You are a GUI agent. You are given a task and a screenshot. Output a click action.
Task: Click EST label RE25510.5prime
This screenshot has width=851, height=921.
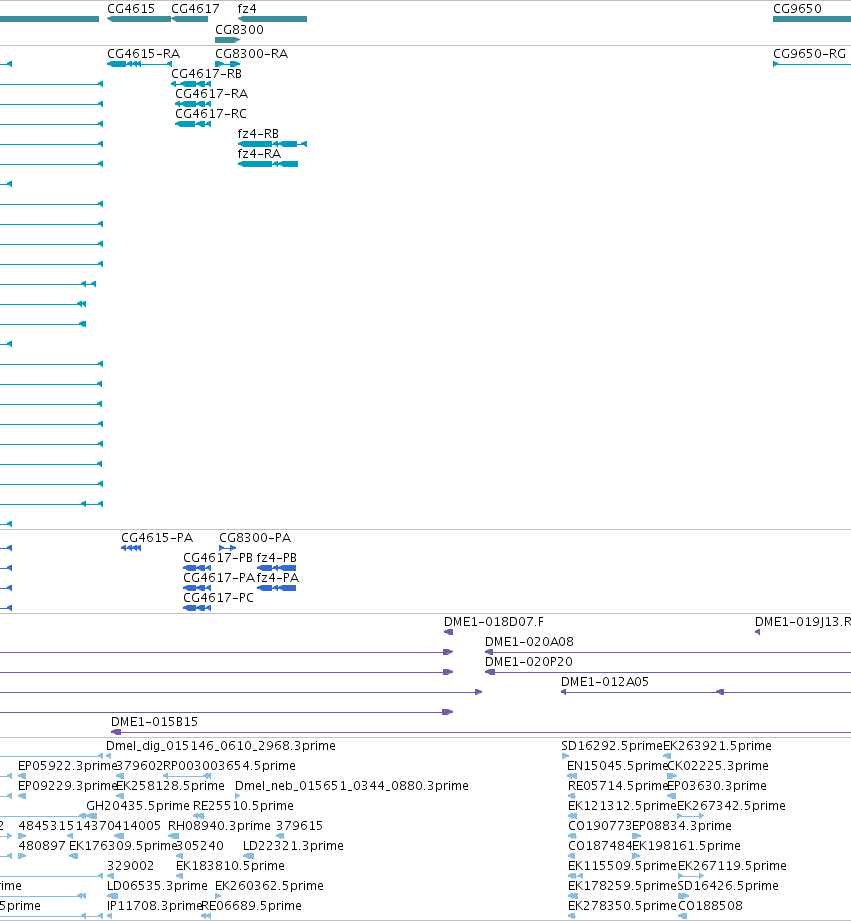(243, 806)
